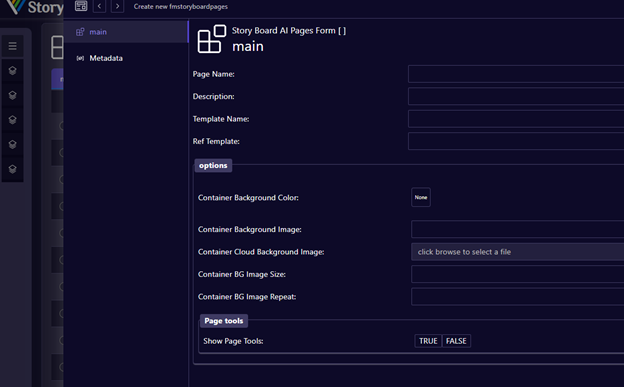Image resolution: width=624 pixels, height=387 pixels.
Task: Go to previous record with left chevron
Action: tap(99, 6)
